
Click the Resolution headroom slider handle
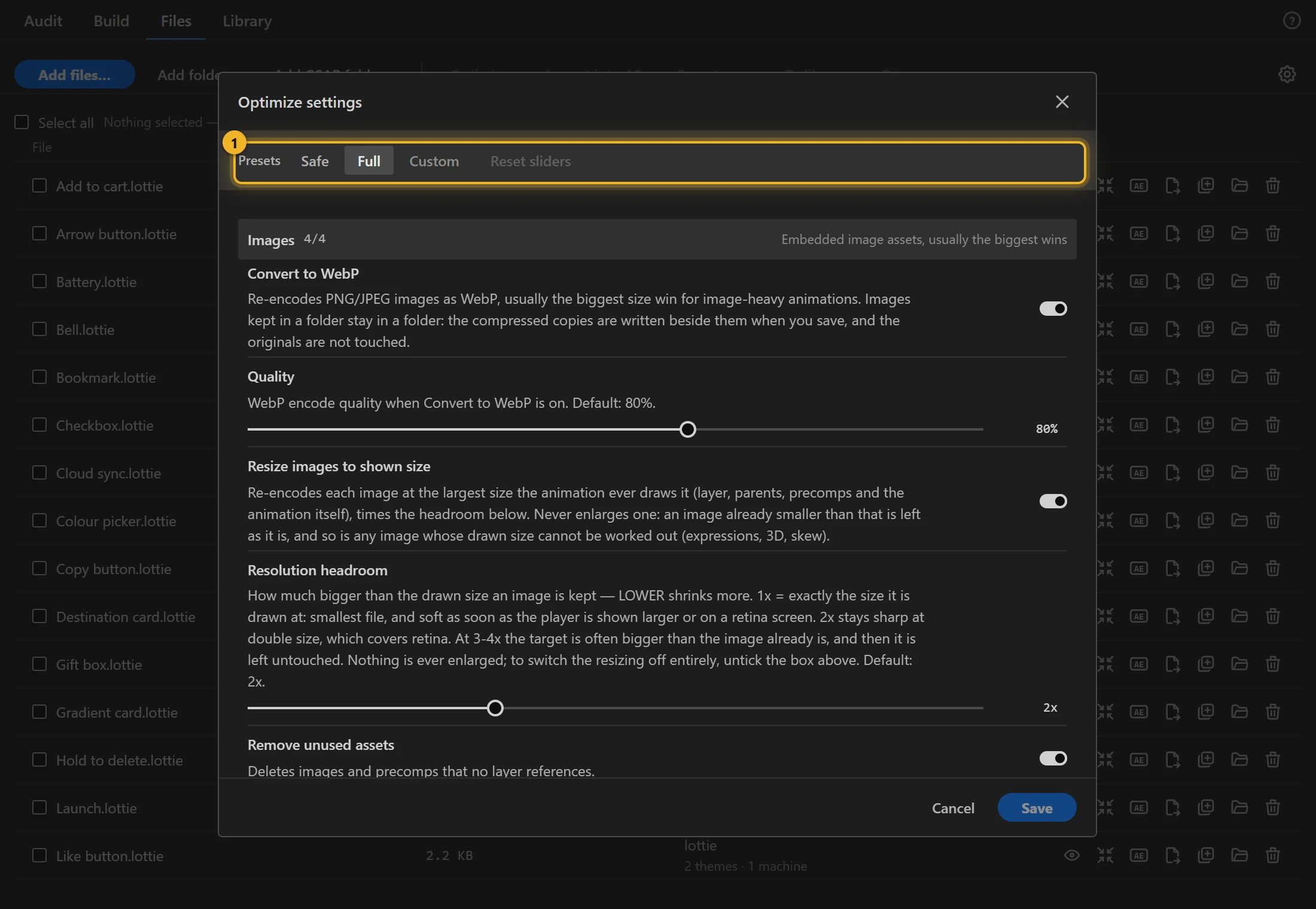pyautogui.click(x=495, y=708)
